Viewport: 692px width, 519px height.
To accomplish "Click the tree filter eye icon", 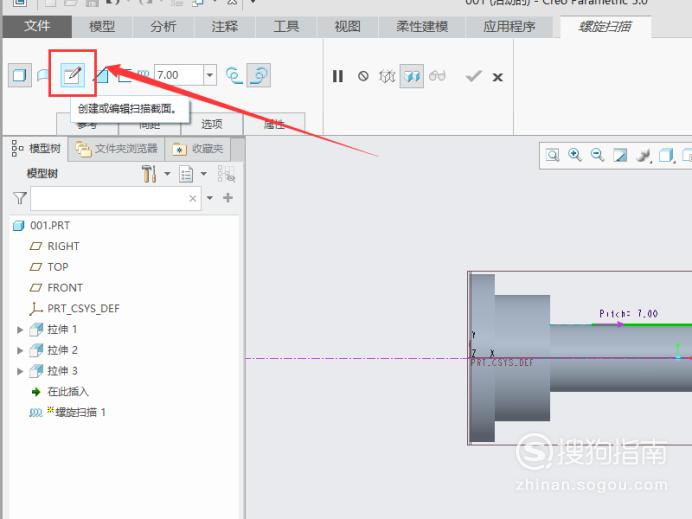I will (x=226, y=174).
